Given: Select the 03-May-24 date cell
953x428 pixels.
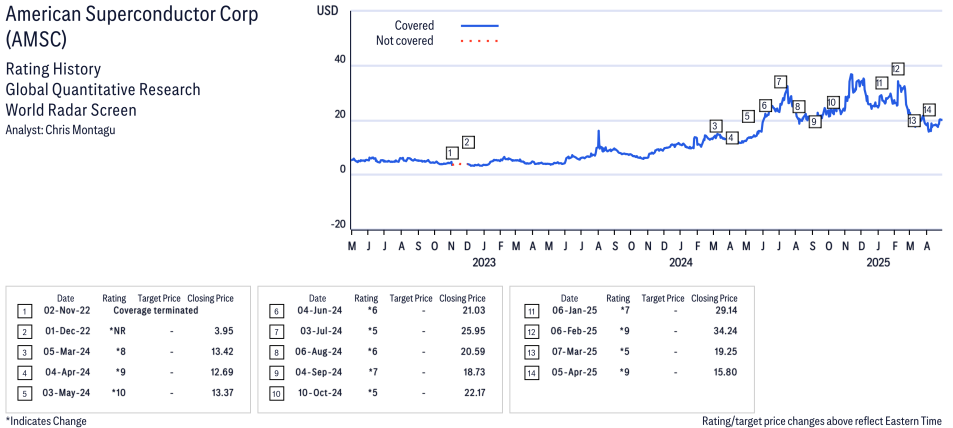Looking at the screenshot, I should [x=67, y=393].
